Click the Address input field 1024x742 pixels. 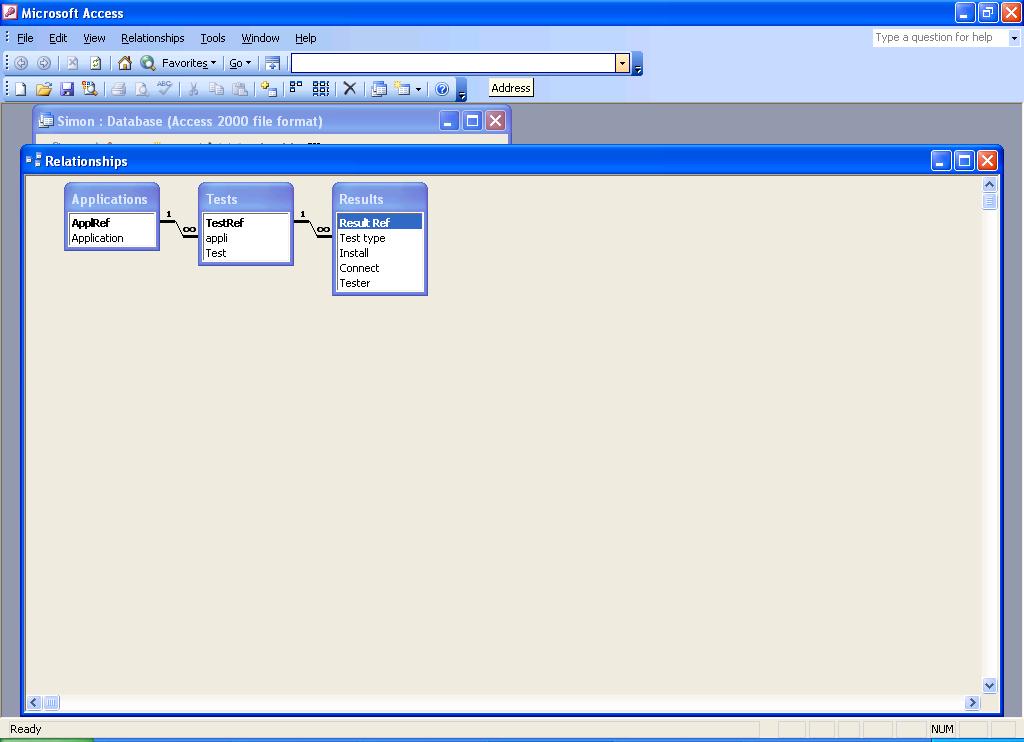tap(453, 63)
